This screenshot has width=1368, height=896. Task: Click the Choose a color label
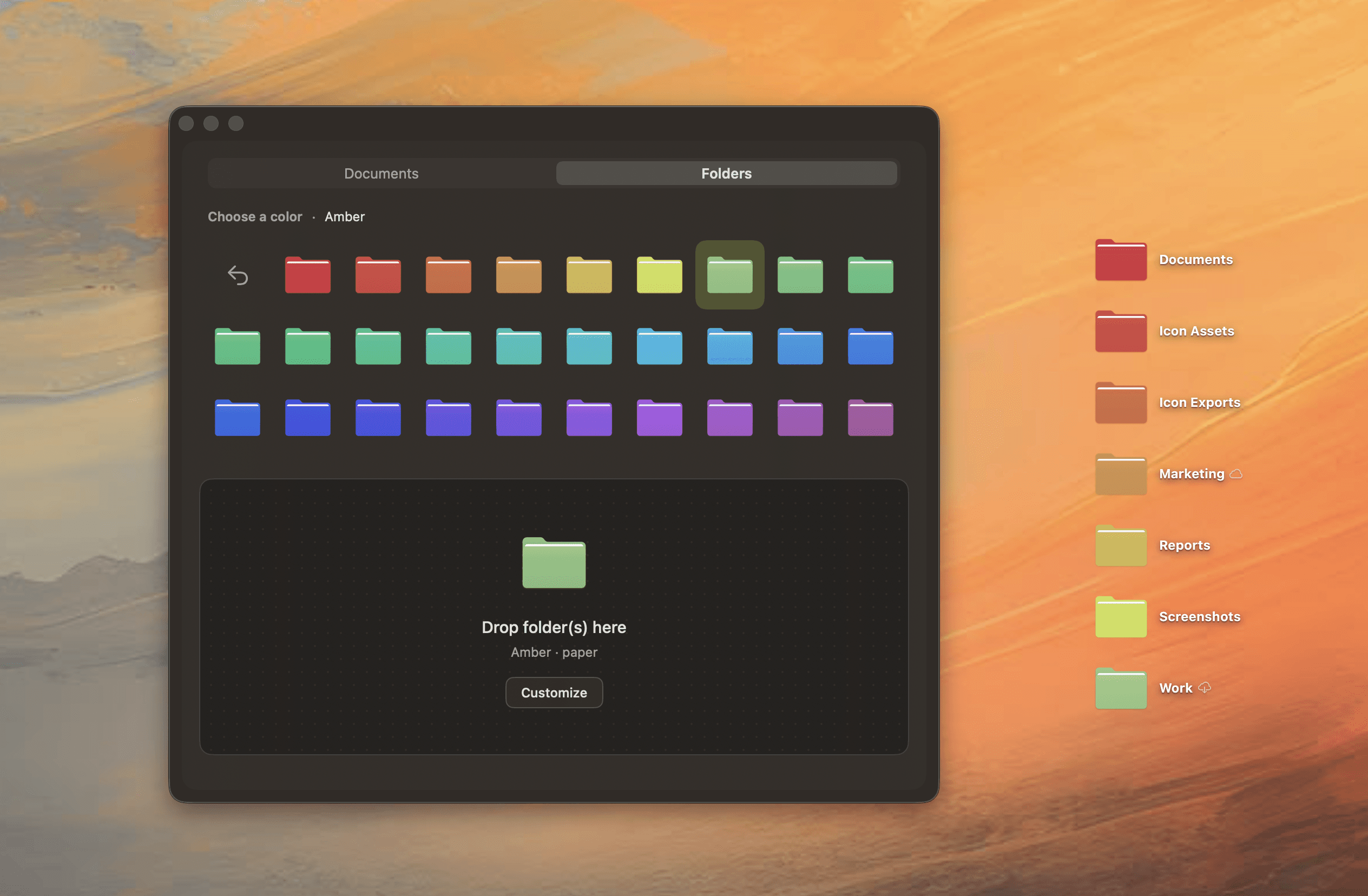pos(255,216)
